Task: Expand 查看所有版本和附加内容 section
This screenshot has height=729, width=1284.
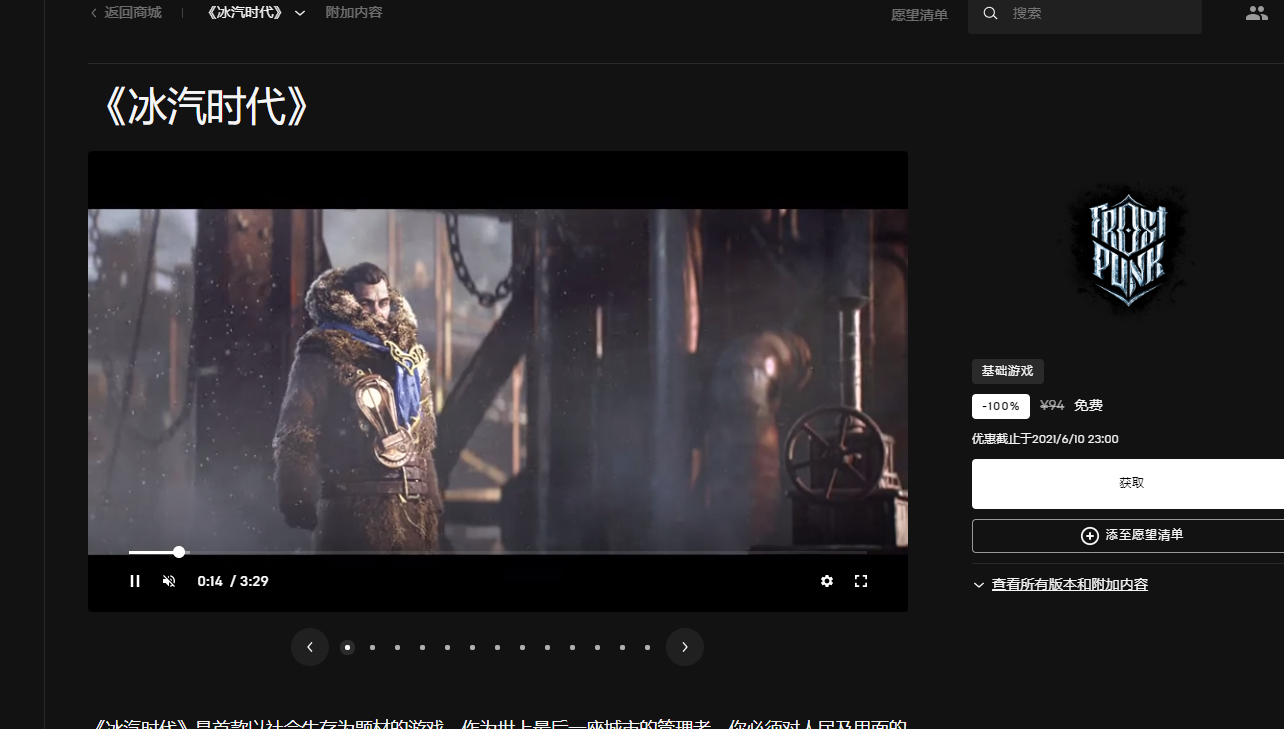Action: pyautogui.click(x=1060, y=585)
